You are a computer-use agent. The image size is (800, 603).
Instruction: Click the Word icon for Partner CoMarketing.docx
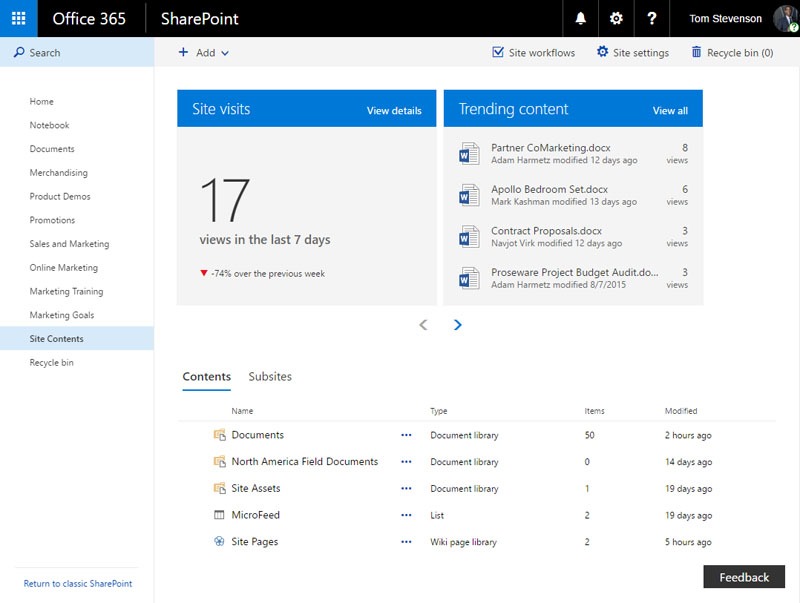(x=469, y=154)
